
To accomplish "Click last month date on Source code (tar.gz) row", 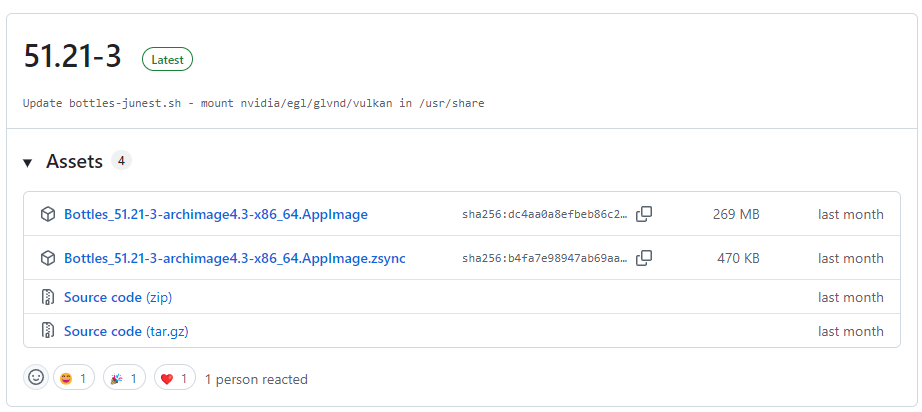I will click(x=850, y=331).
